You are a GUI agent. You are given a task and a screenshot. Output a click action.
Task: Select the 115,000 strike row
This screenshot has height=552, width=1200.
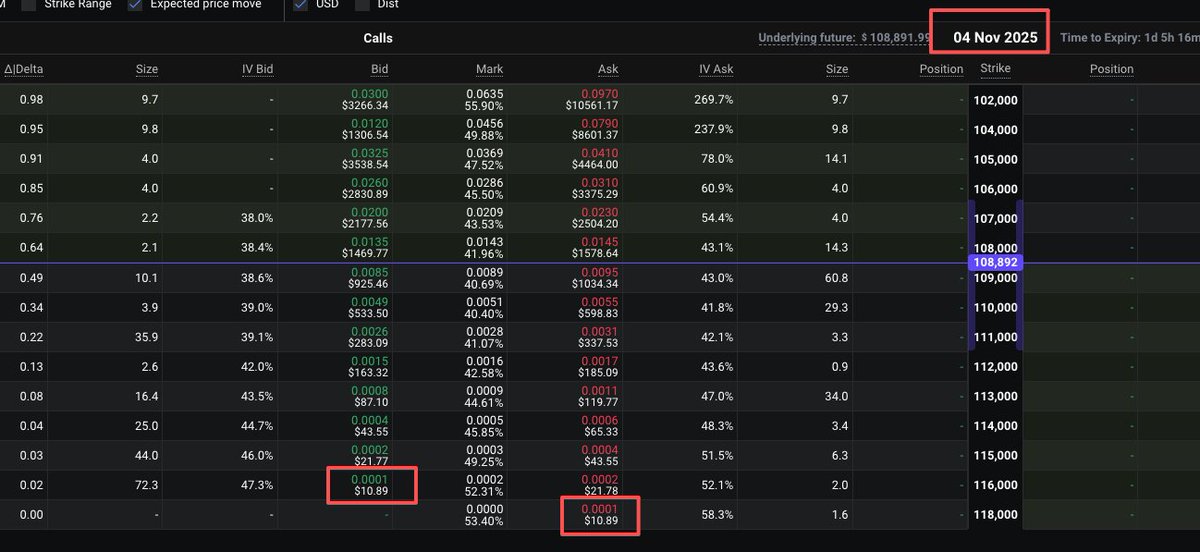(995, 456)
